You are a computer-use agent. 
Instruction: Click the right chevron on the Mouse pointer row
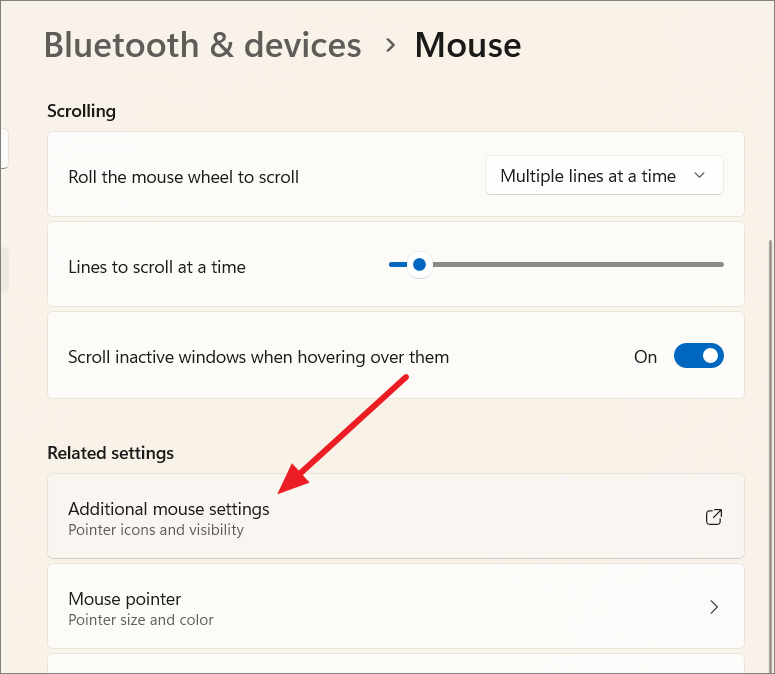[x=714, y=607]
